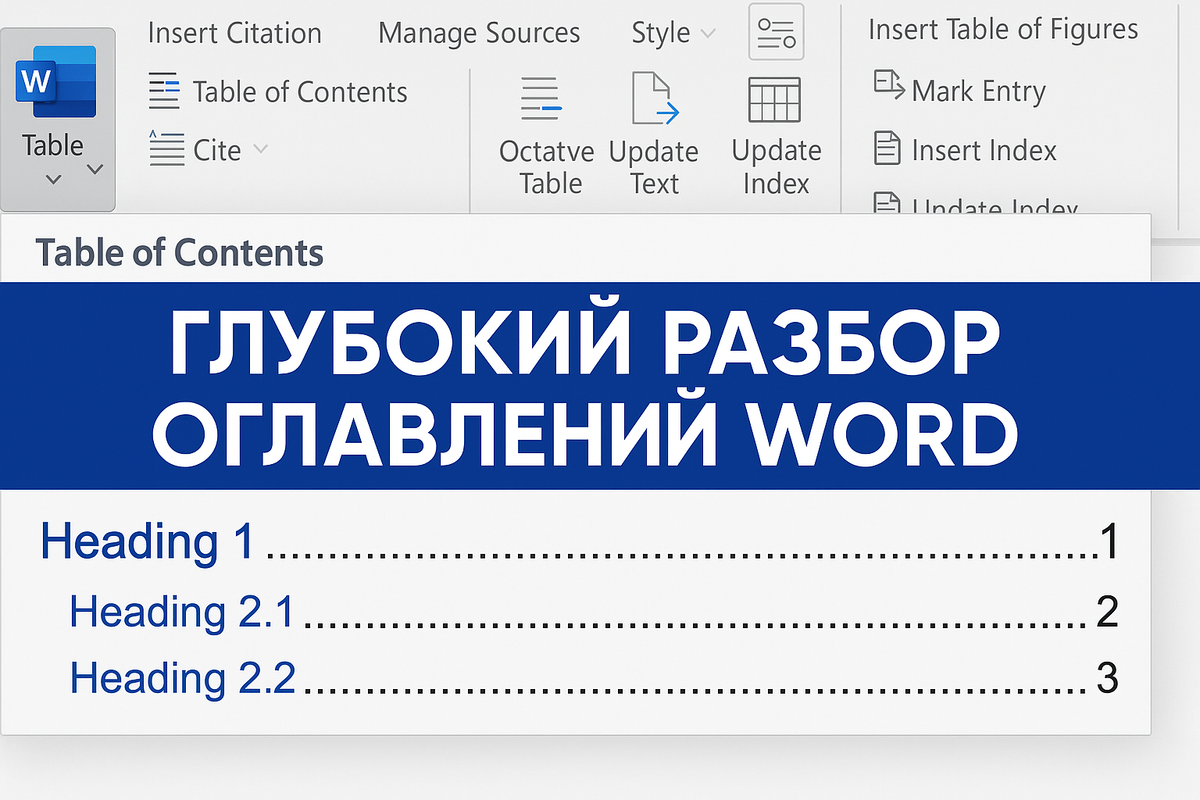Click page number 2 on the Heading 2.1 row

1107,611
